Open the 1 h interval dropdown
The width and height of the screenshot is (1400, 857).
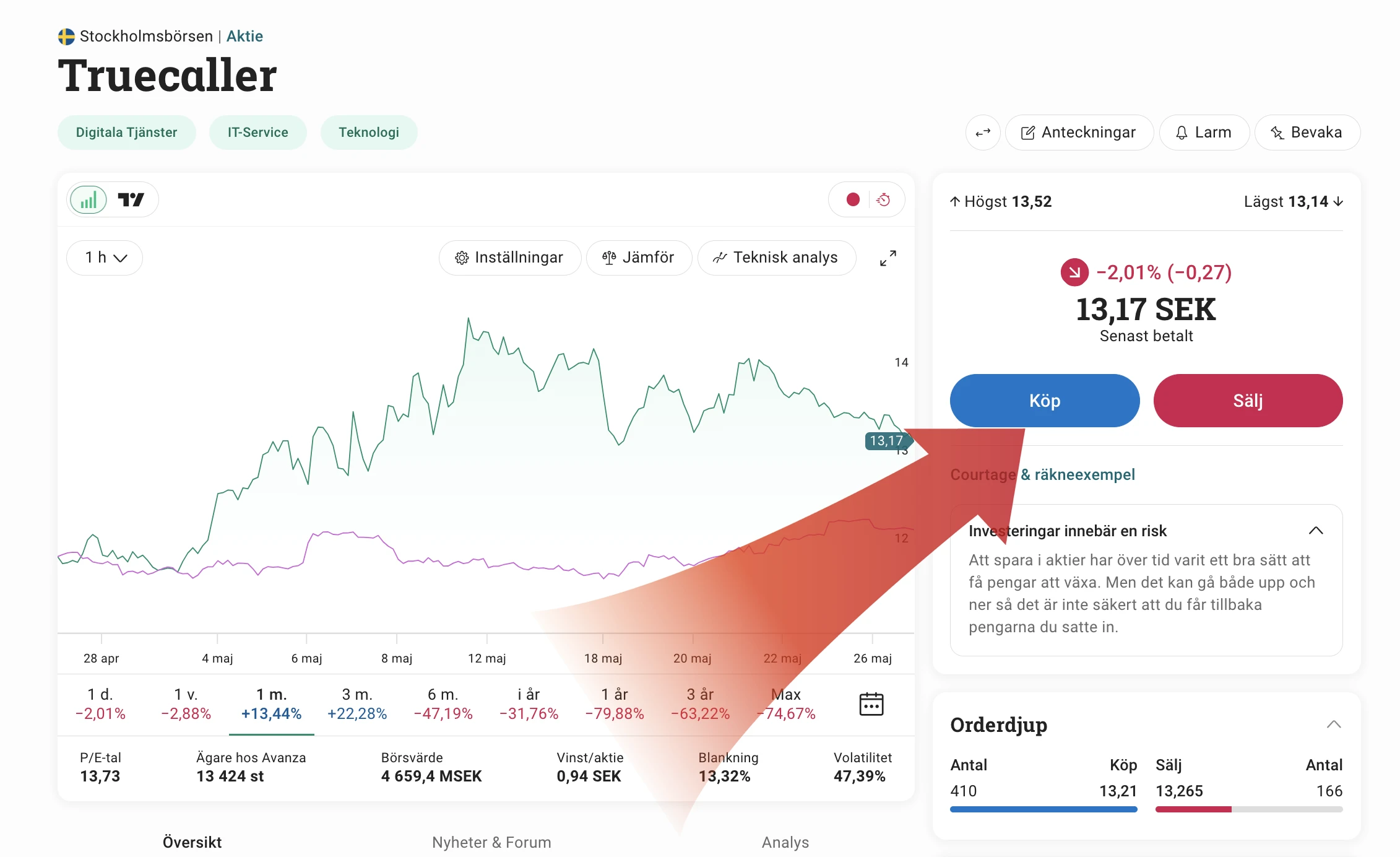click(x=105, y=258)
